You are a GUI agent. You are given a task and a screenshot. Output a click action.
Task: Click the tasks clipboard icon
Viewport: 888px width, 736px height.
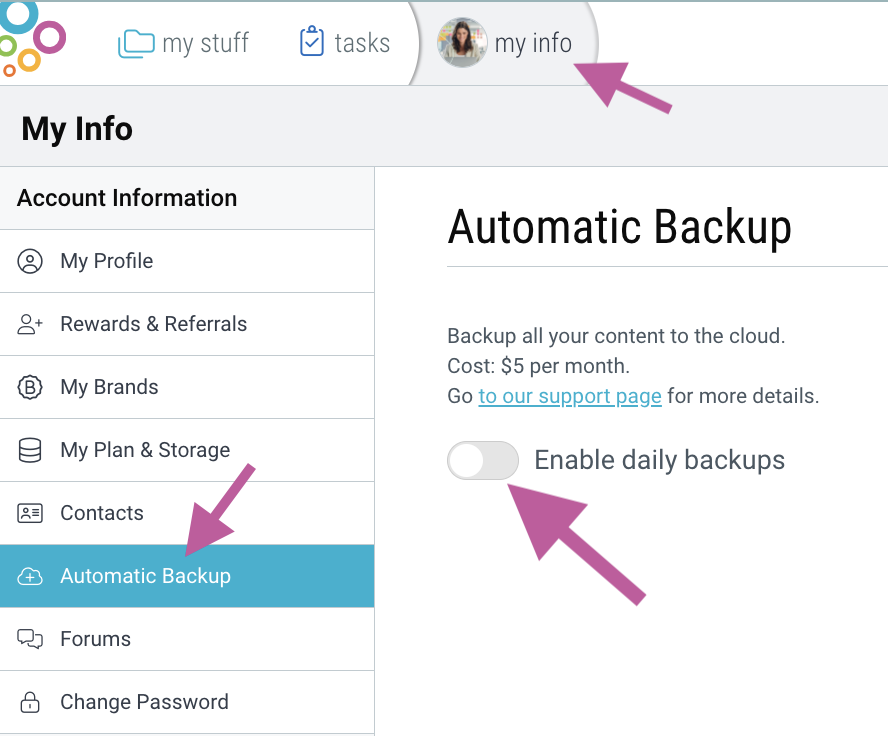click(x=312, y=42)
